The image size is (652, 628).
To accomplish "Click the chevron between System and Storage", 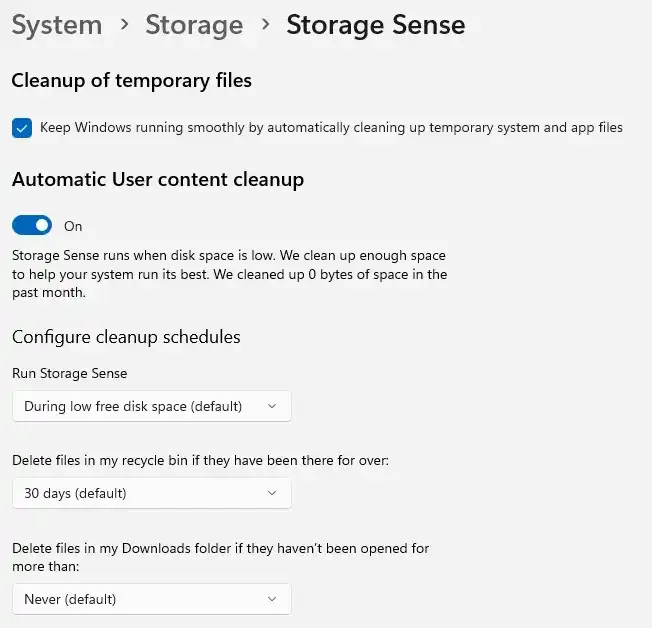I will pyautogui.click(x=124, y=25).
